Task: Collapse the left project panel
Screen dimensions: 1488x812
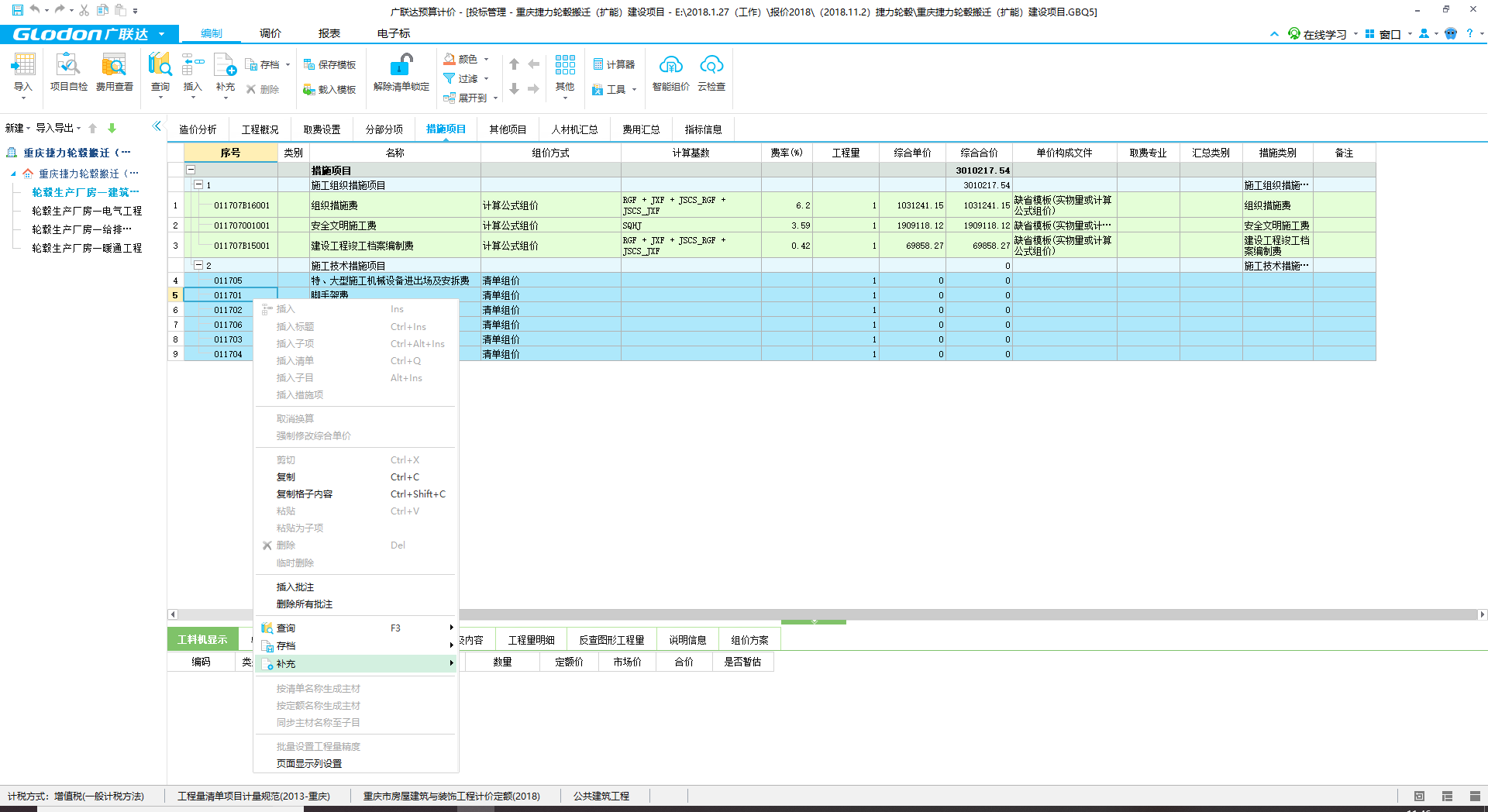Action: coord(157,126)
